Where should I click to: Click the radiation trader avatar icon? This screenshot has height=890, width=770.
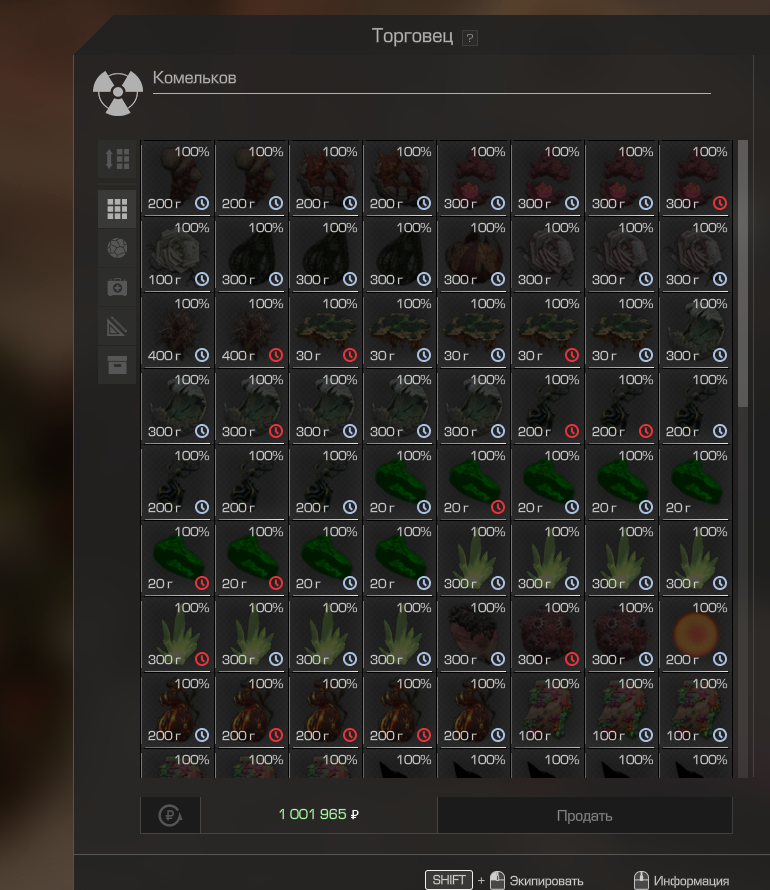click(x=118, y=93)
